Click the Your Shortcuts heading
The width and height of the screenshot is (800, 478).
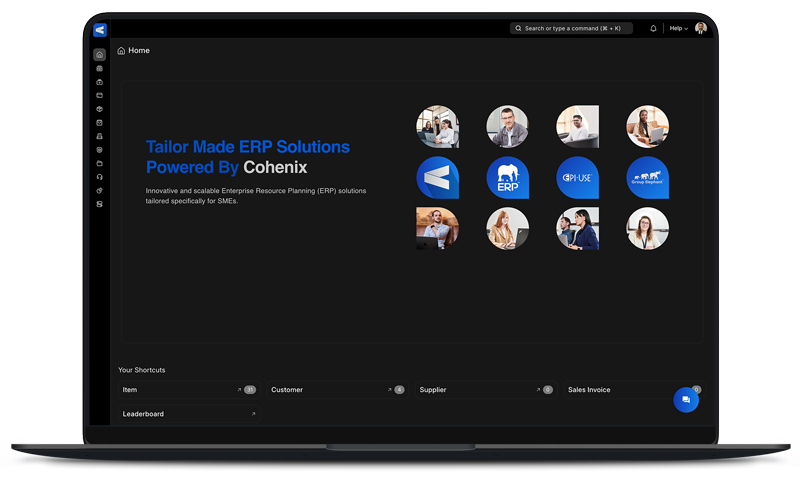[142, 370]
